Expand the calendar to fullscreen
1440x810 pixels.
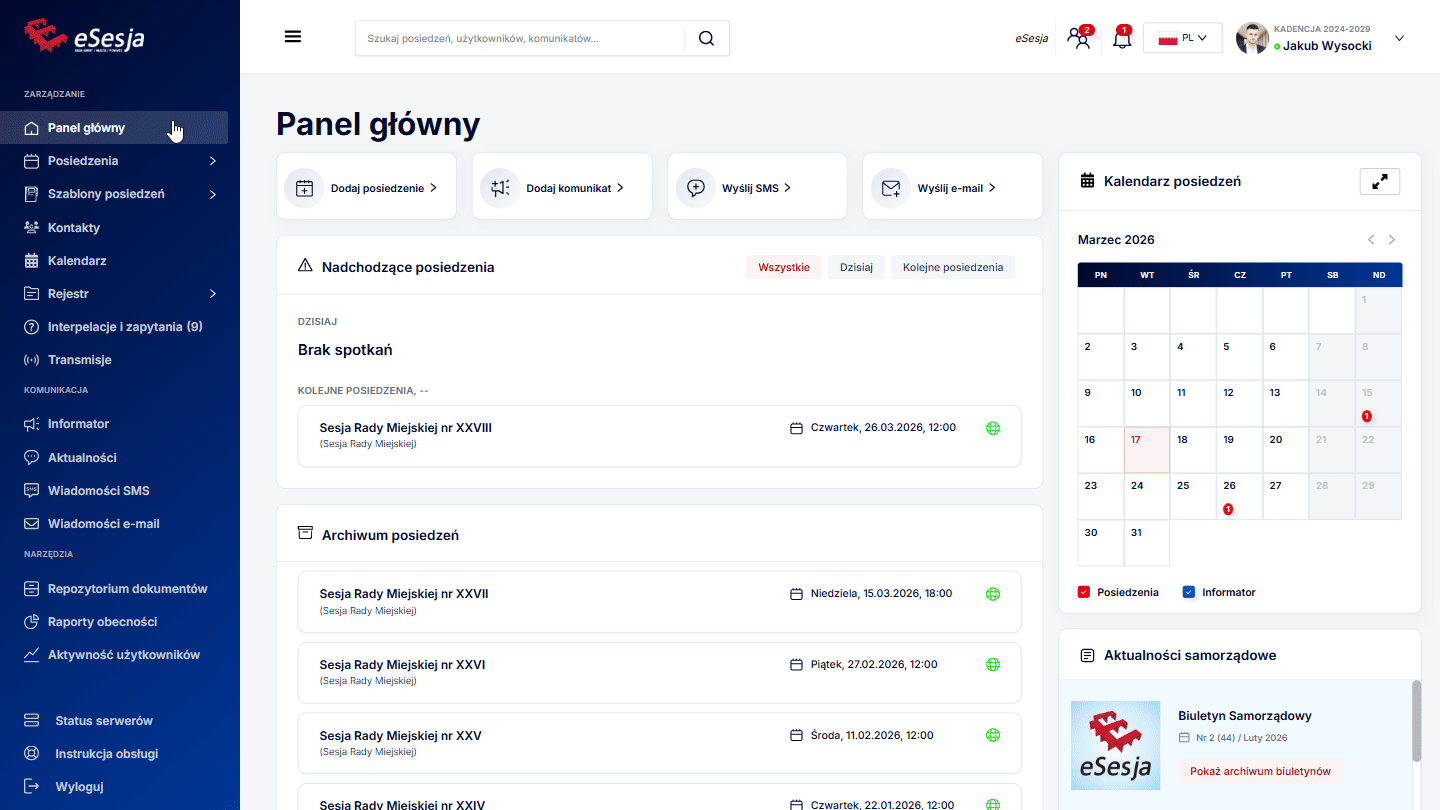pos(1379,181)
